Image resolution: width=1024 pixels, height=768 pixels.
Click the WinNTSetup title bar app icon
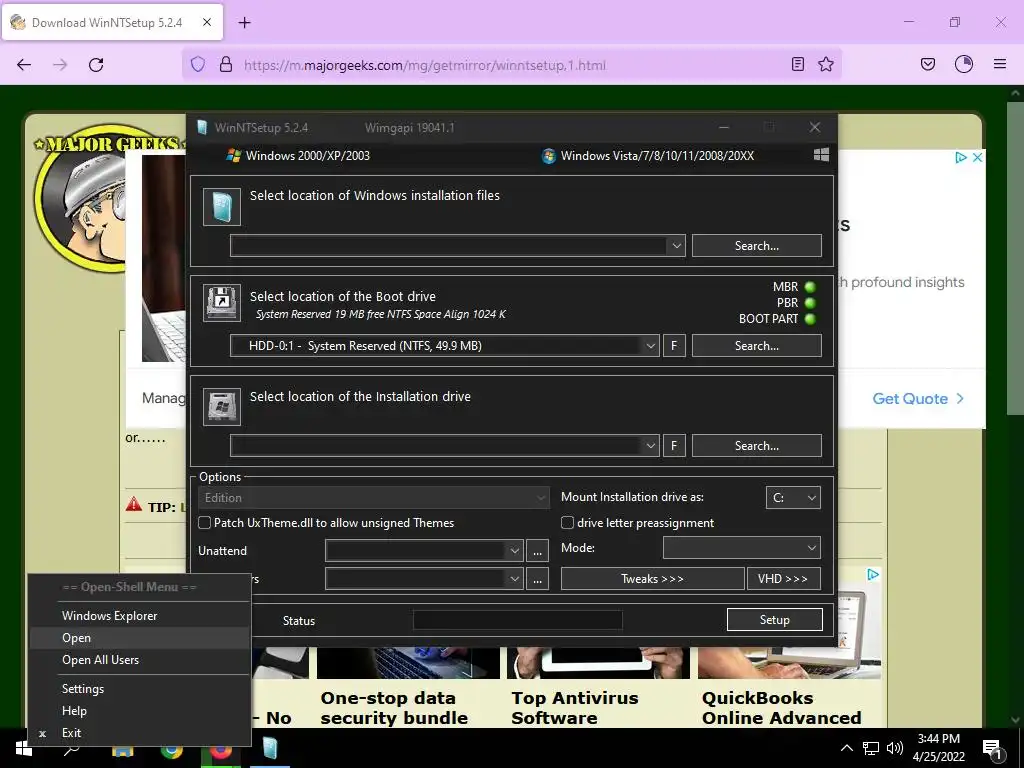click(x=202, y=127)
